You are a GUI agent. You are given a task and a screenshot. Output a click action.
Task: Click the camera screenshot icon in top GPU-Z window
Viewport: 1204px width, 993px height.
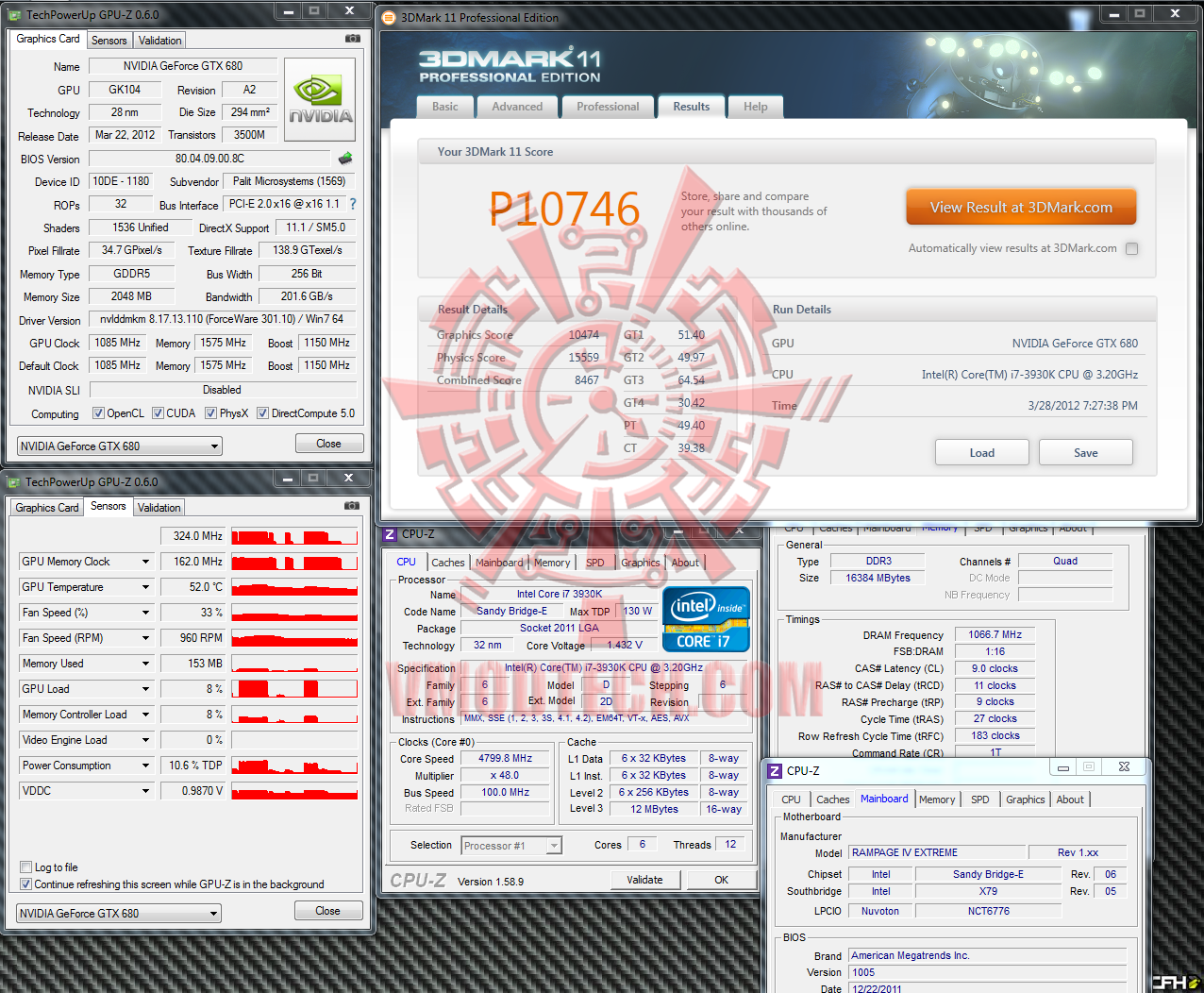tap(352, 39)
